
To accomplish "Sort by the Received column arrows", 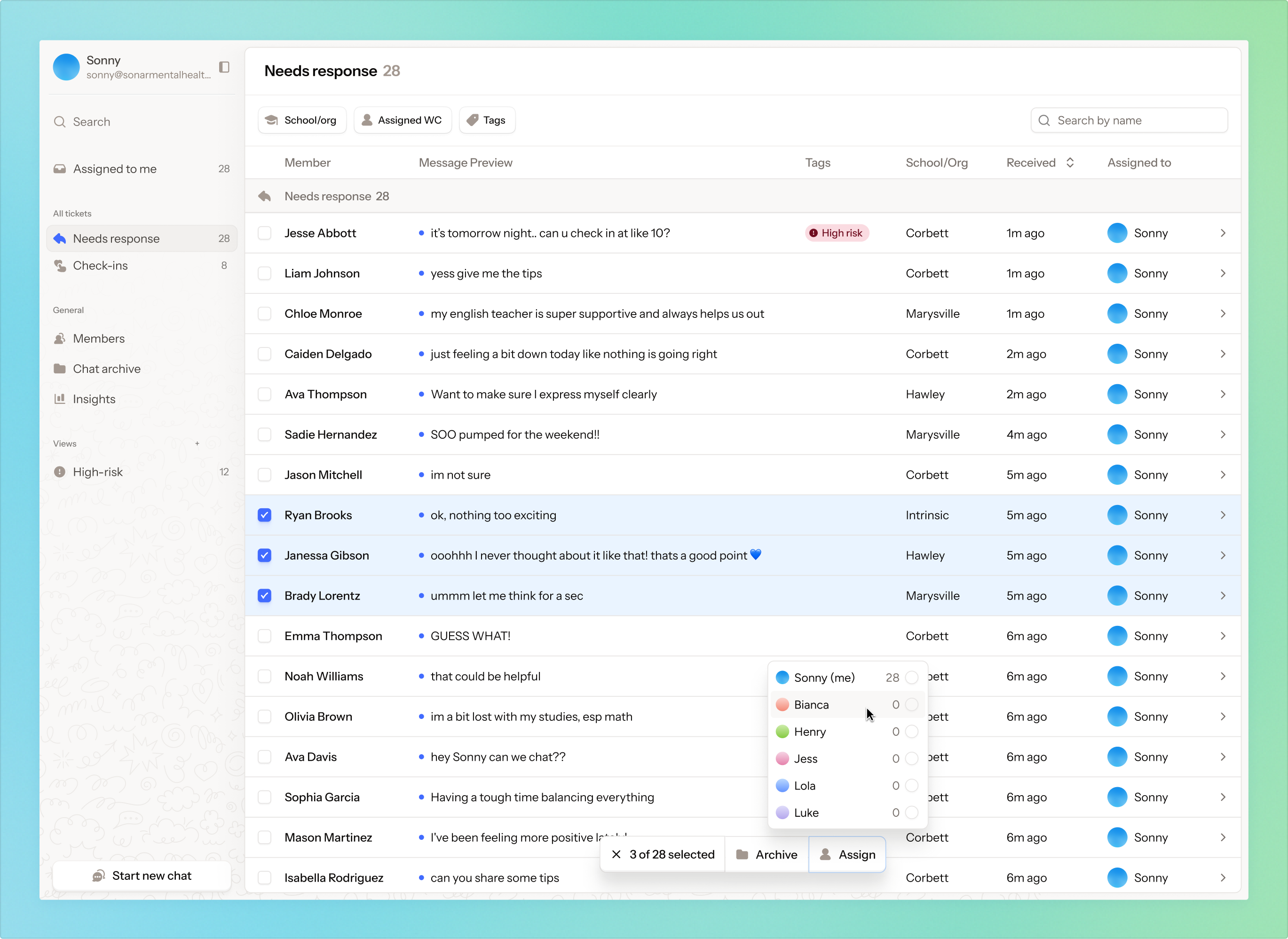I will click(1070, 163).
